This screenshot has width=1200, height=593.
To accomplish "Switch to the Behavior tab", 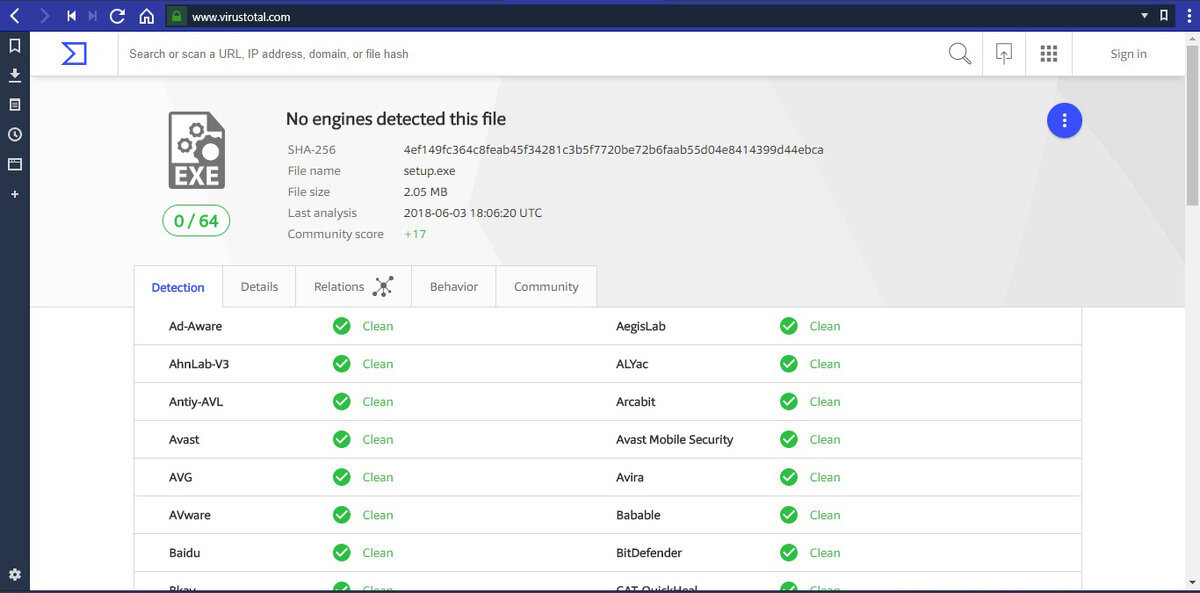I will [454, 287].
